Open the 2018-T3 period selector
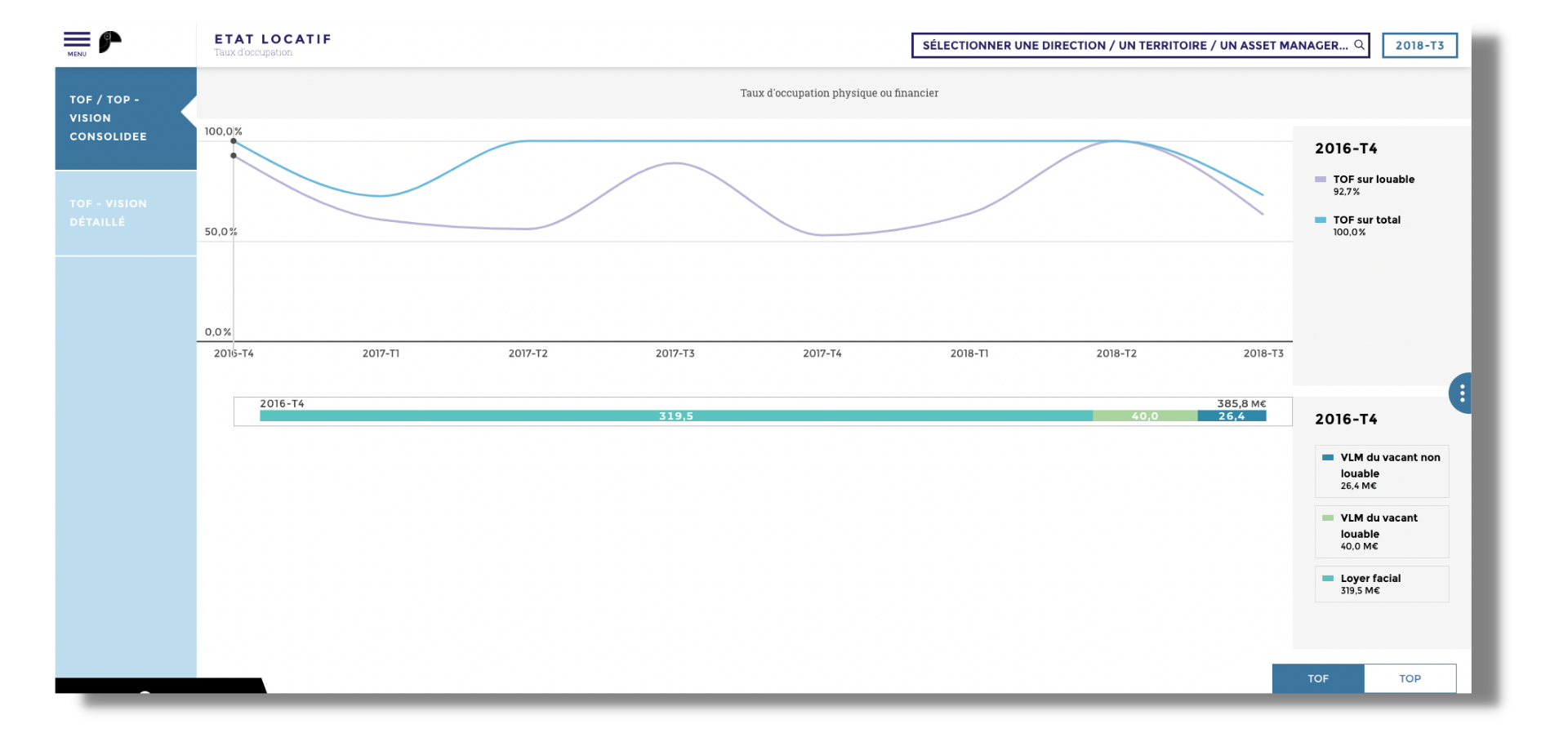This screenshot has width=1568, height=742. (1419, 46)
